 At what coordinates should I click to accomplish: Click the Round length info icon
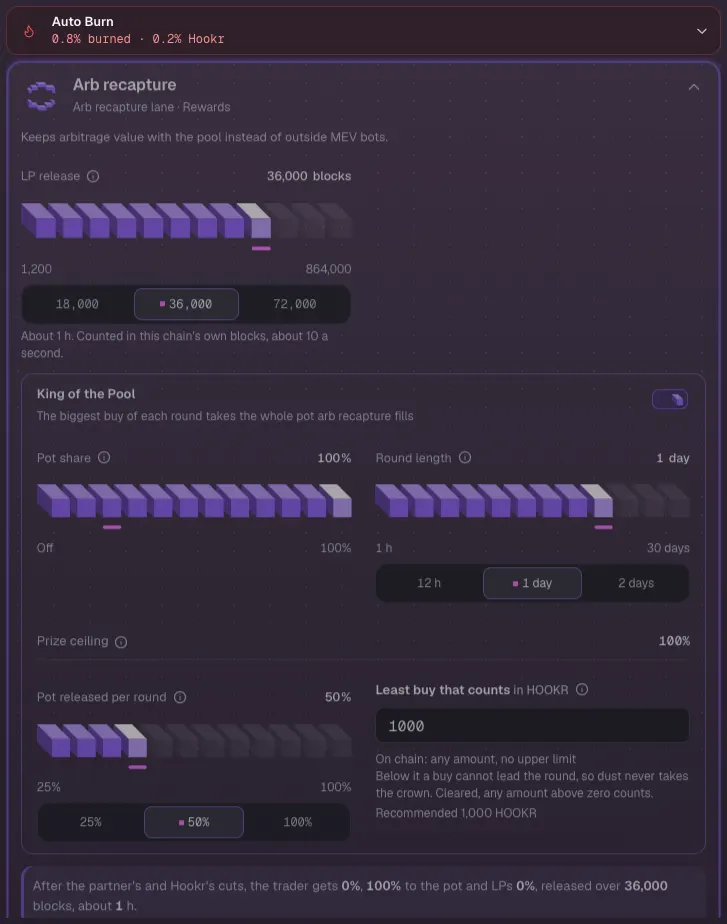pyautogui.click(x=465, y=457)
